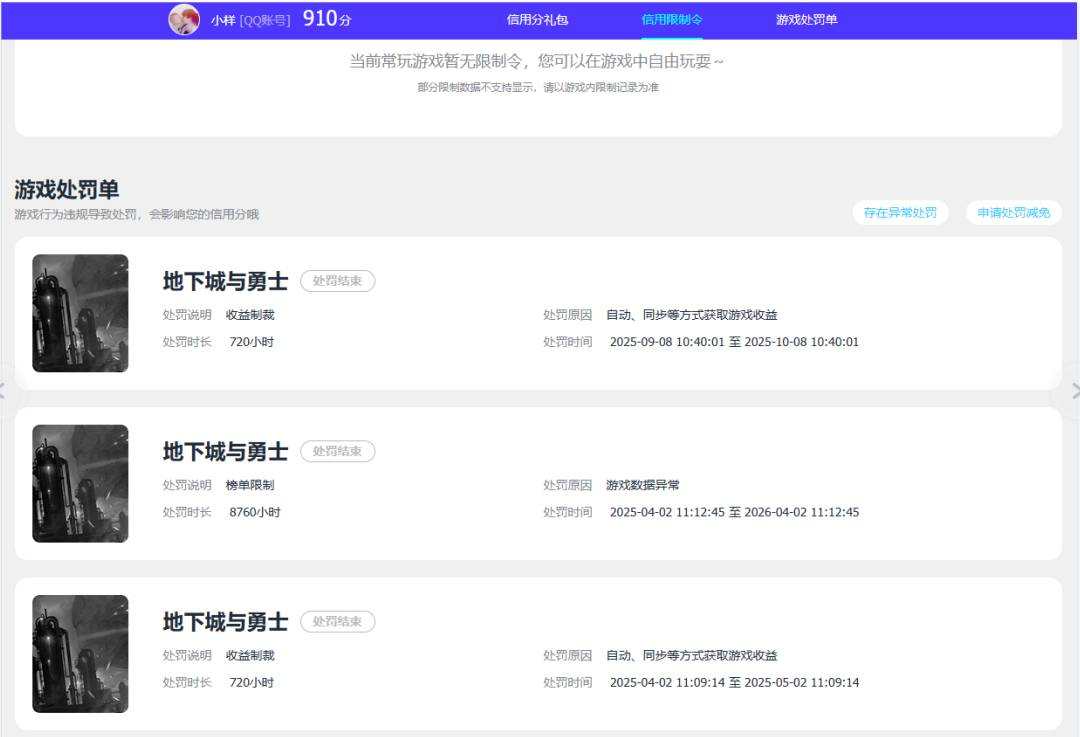
Task: Go to the 游戏处罚单 tab
Action: [x=807, y=20]
